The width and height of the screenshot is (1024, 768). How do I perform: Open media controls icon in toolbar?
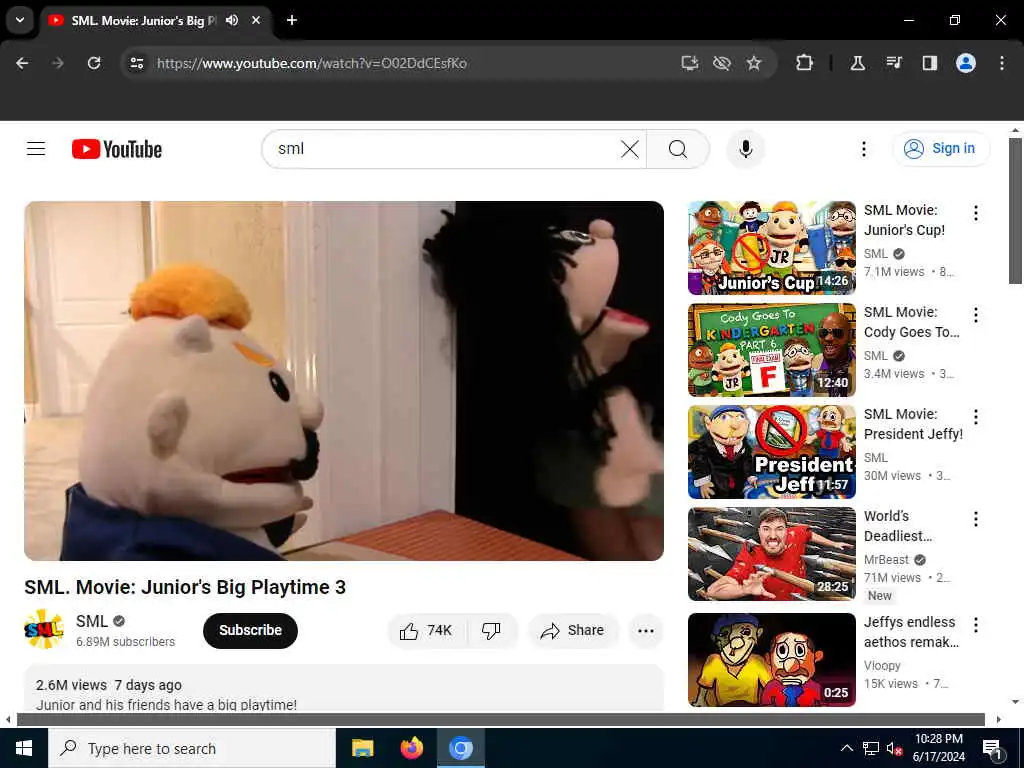coord(893,63)
